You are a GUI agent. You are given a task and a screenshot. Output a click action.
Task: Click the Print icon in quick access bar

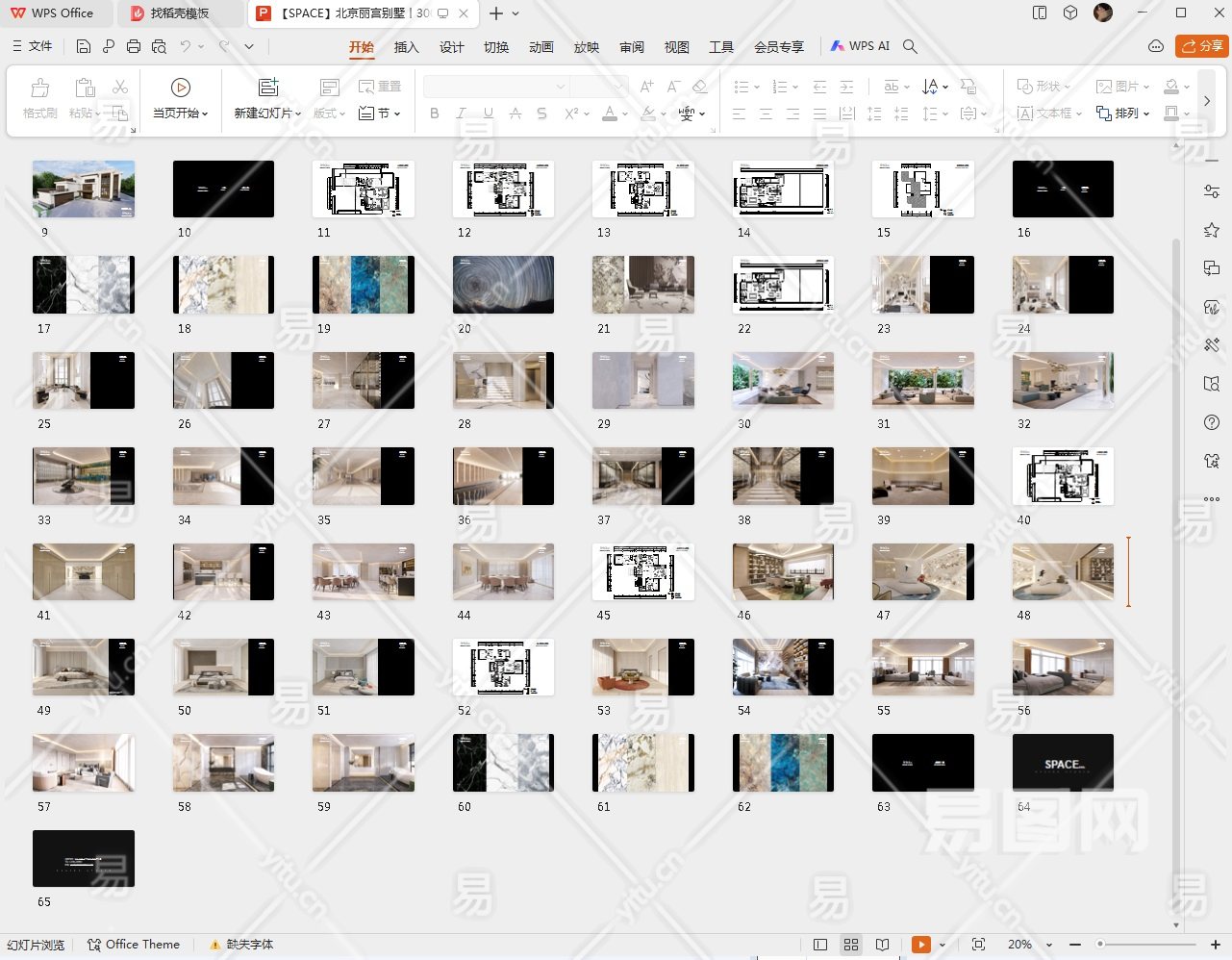[134, 46]
